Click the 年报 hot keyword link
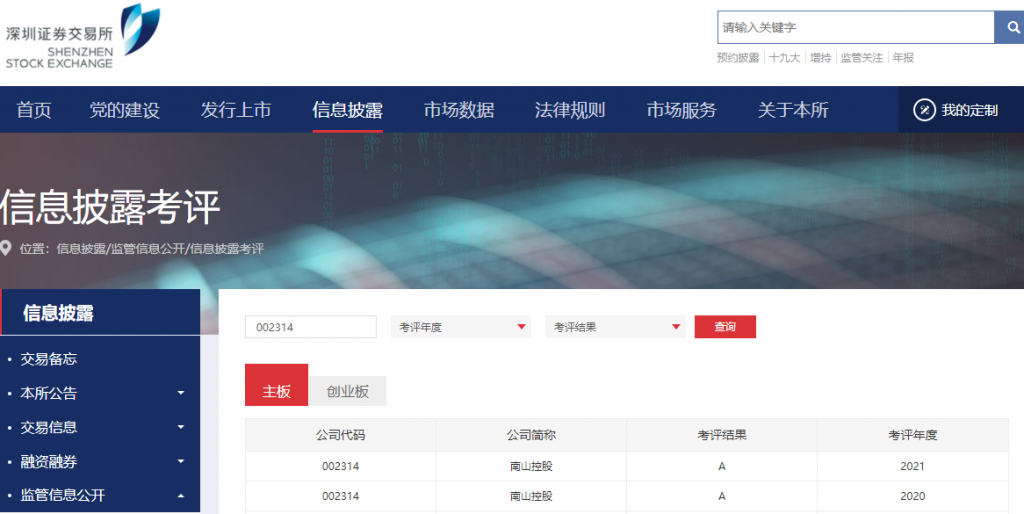Screen dimensions: 1024x514 coord(903,58)
